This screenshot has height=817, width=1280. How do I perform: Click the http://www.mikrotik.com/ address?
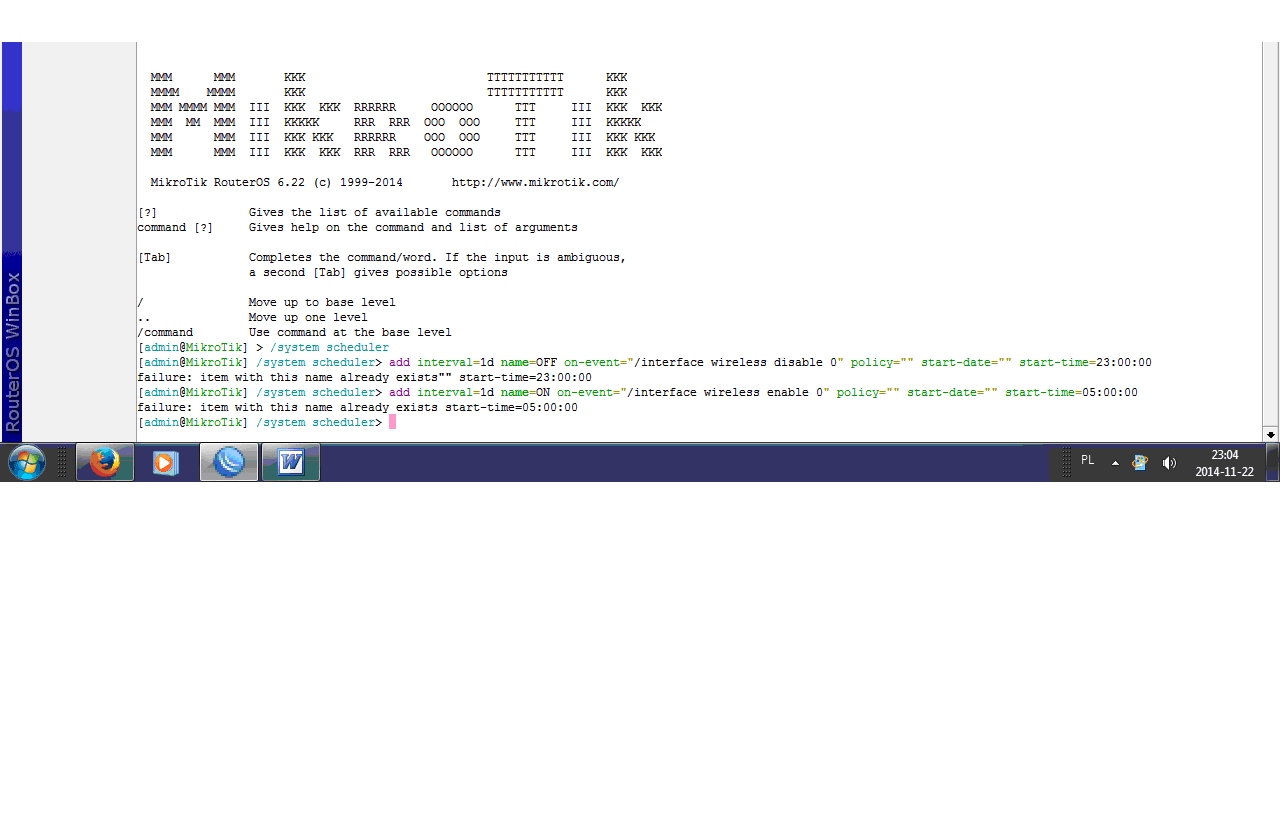click(x=536, y=183)
